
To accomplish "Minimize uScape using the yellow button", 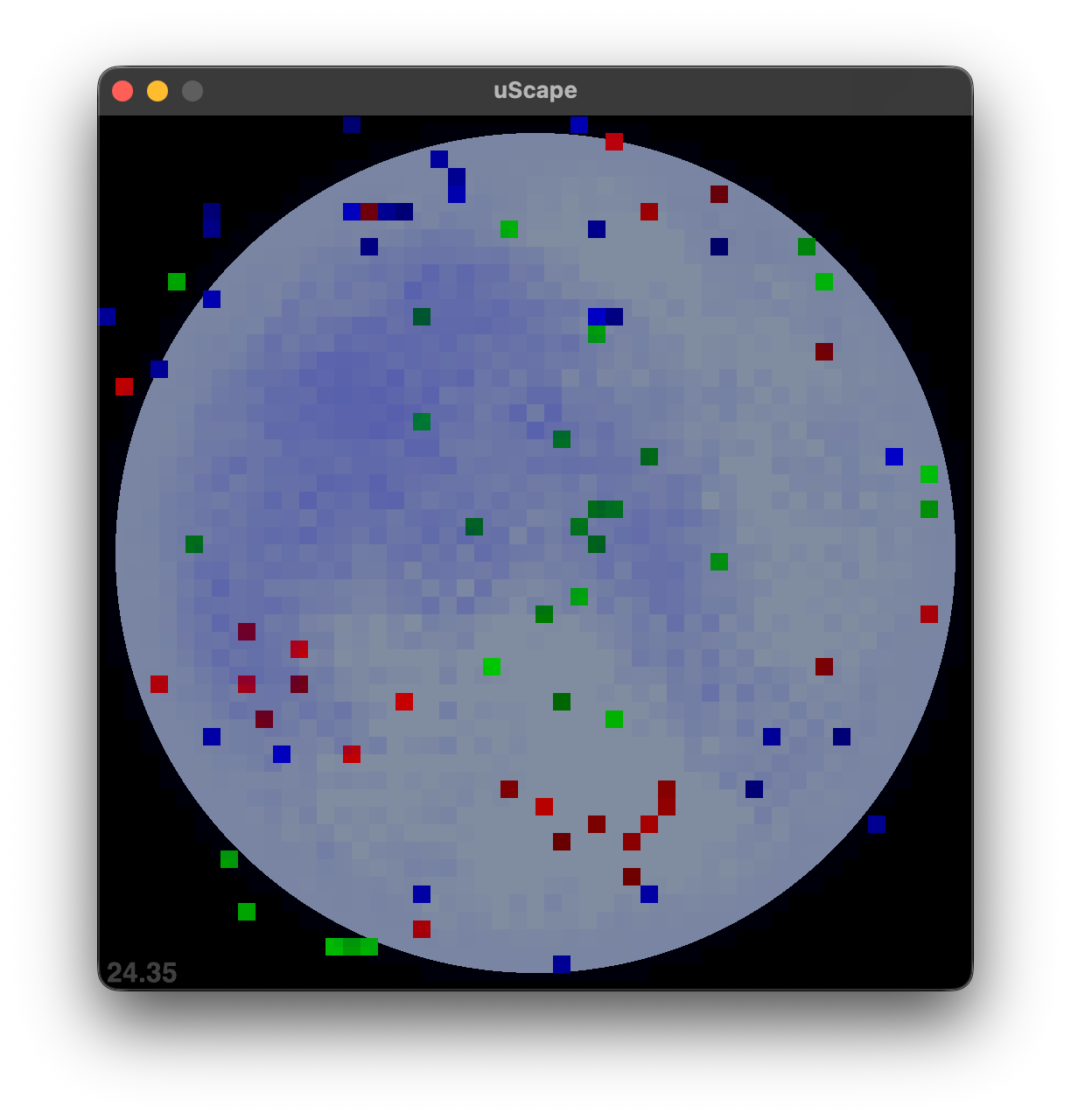I will click(157, 91).
